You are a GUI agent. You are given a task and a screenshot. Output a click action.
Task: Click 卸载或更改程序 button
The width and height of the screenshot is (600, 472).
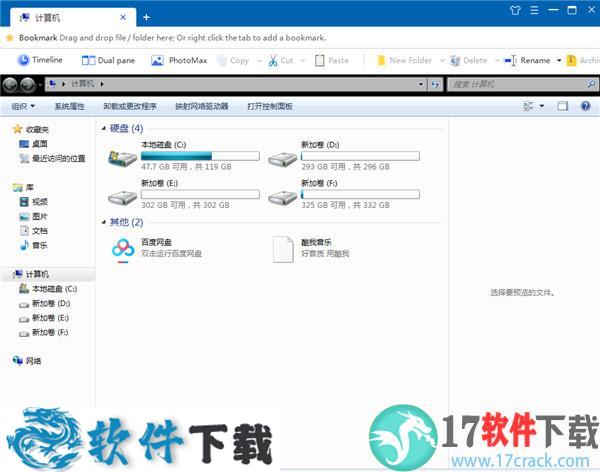click(129, 106)
